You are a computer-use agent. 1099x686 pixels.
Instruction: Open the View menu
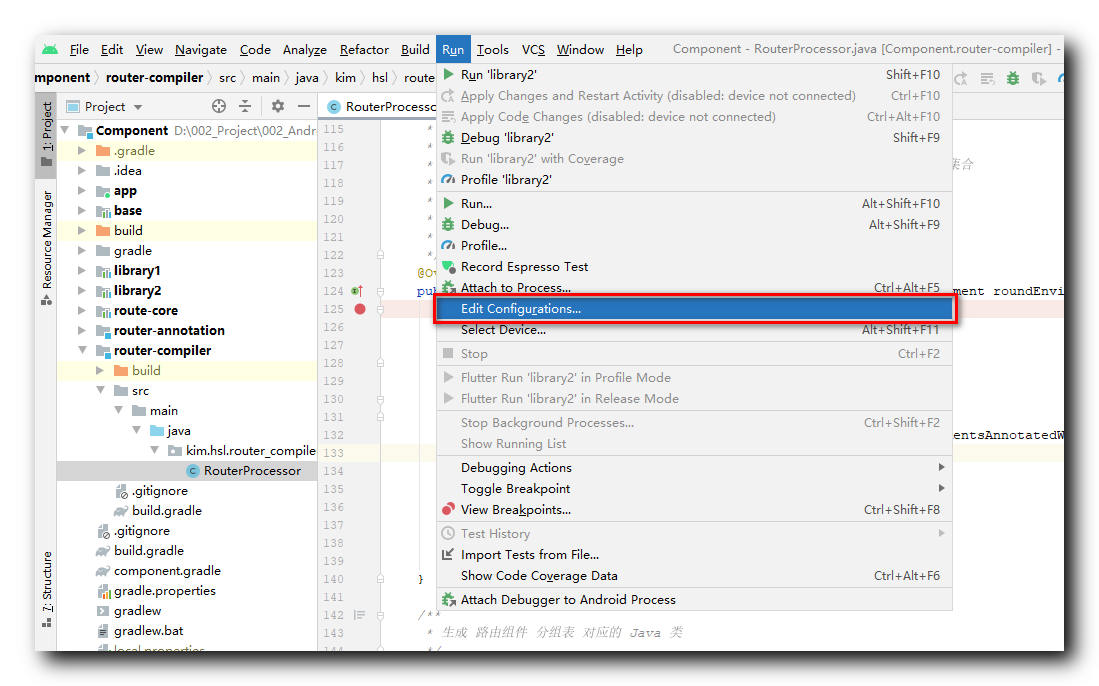149,50
